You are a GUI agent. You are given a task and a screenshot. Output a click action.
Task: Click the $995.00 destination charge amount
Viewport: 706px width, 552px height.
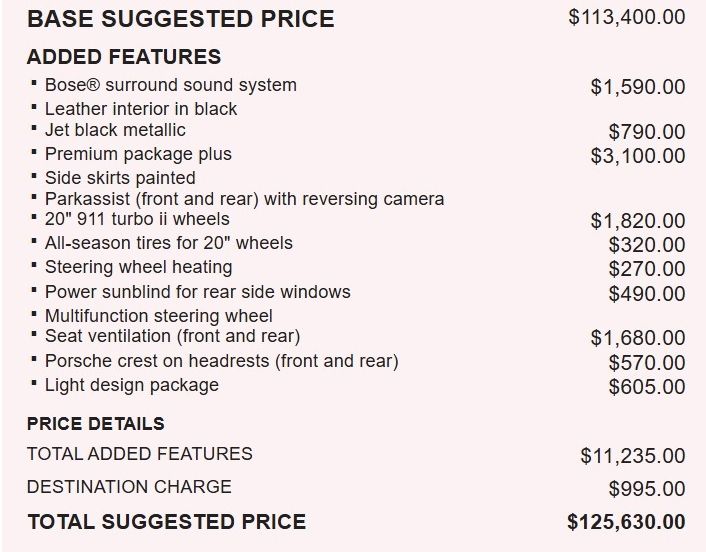[x=646, y=489]
